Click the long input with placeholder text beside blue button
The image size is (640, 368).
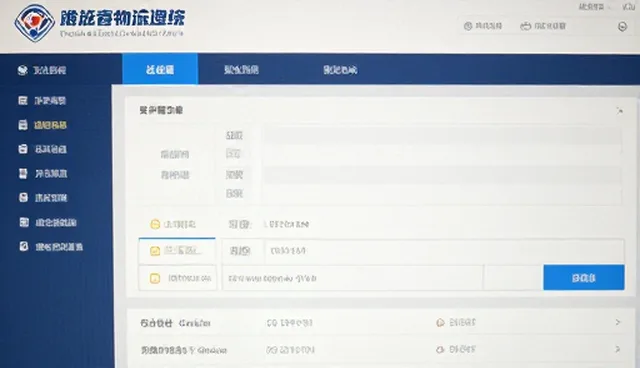(x=353, y=278)
